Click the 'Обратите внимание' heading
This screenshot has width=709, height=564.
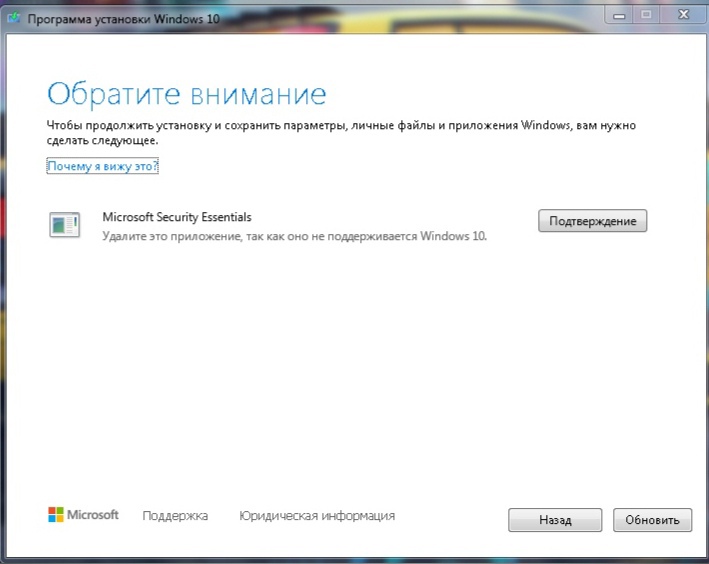pos(186,94)
